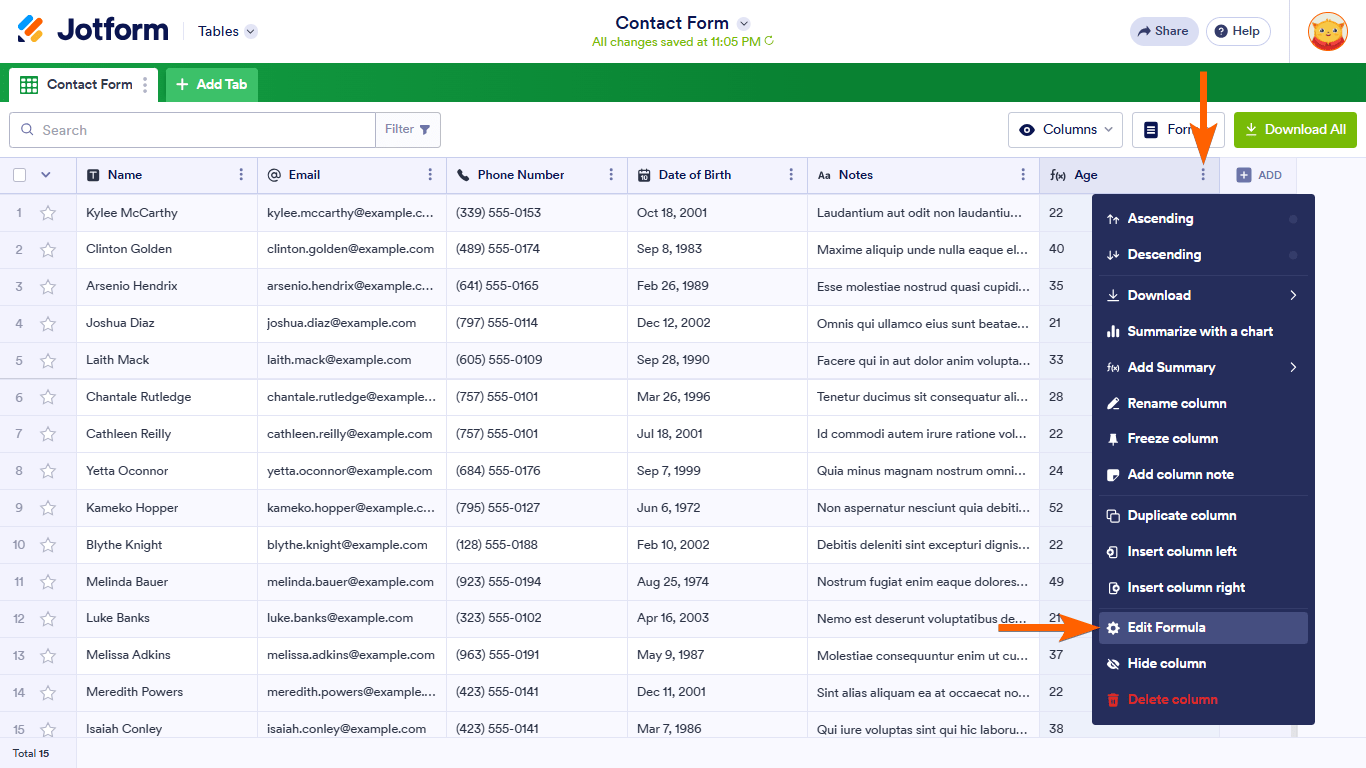This screenshot has width=1366, height=768.
Task: Open the Columns visibility dropdown
Action: tap(1068, 130)
